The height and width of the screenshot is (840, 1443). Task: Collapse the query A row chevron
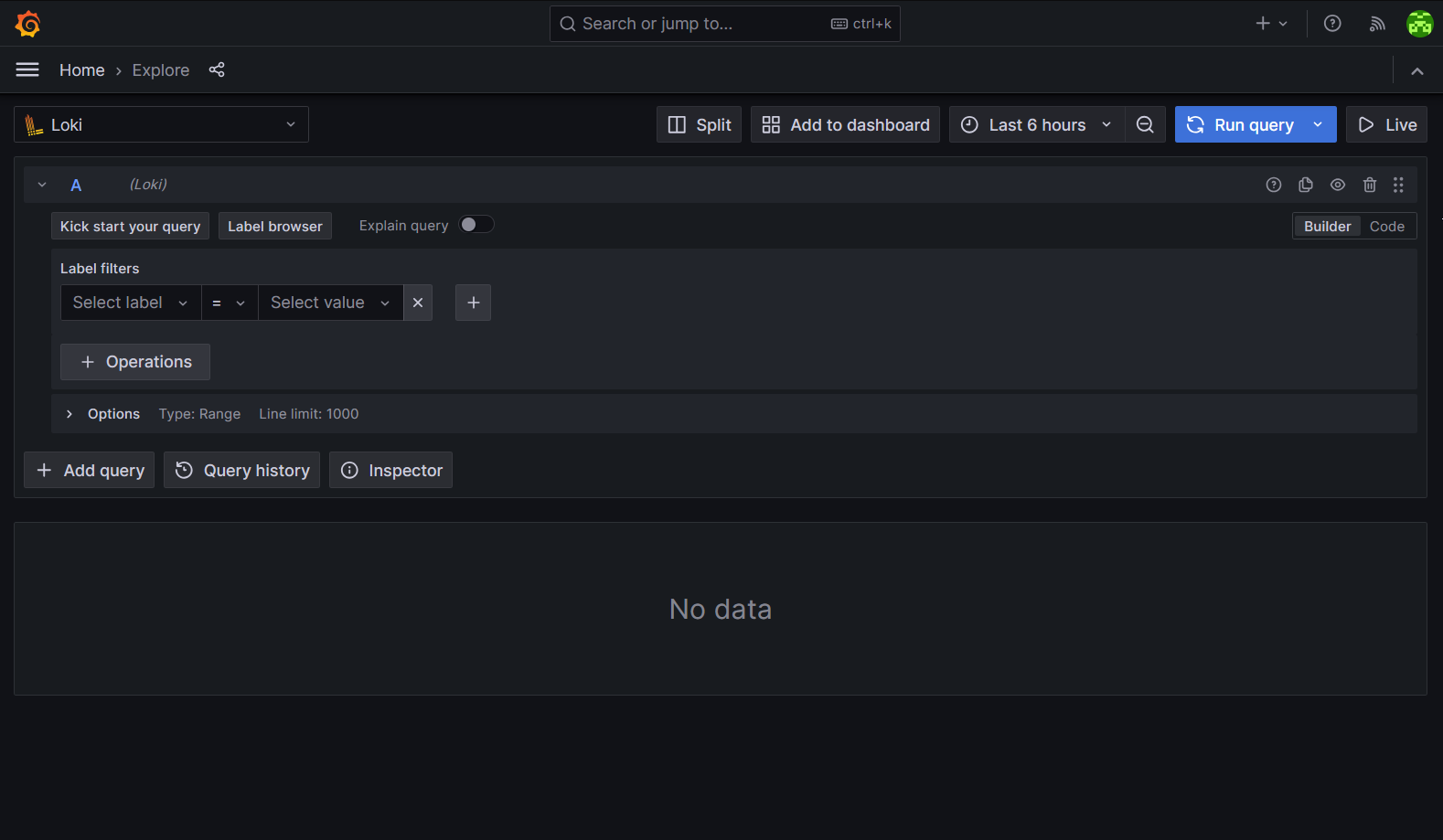click(x=42, y=185)
